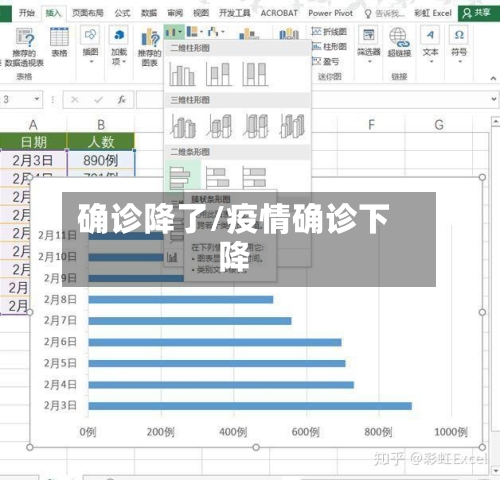Open the Power Pivot tab
The image size is (500, 480).
[330, 13]
